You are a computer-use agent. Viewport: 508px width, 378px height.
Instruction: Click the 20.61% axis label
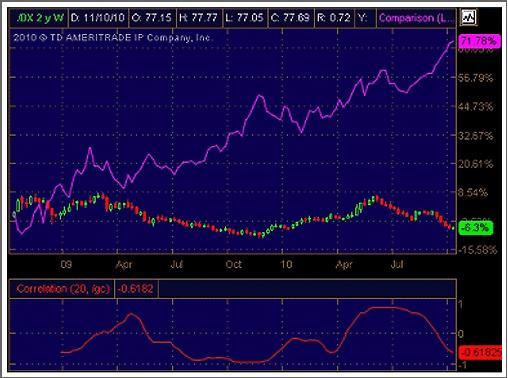tap(475, 164)
